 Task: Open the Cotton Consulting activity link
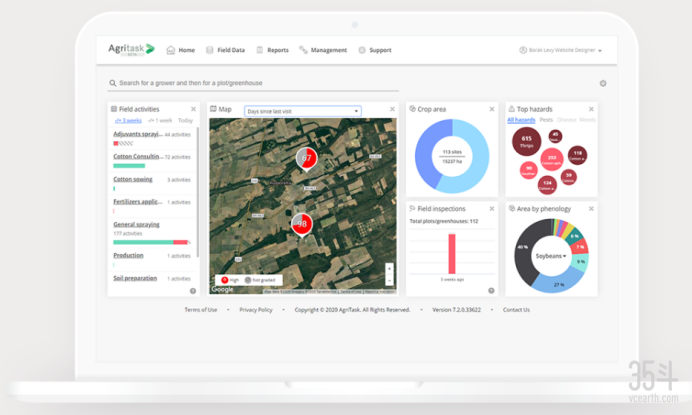[x=138, y=156]
